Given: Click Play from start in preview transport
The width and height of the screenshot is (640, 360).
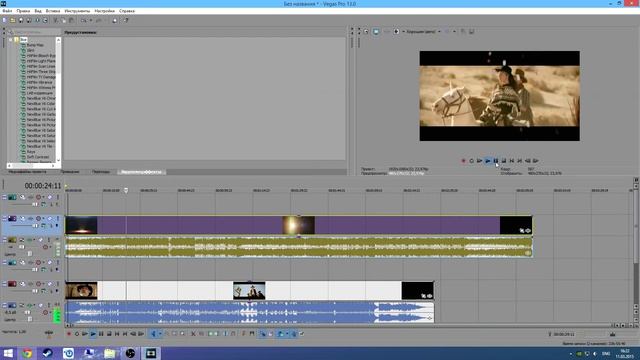Looking at the screenshot, I should (x=480, y=161).
